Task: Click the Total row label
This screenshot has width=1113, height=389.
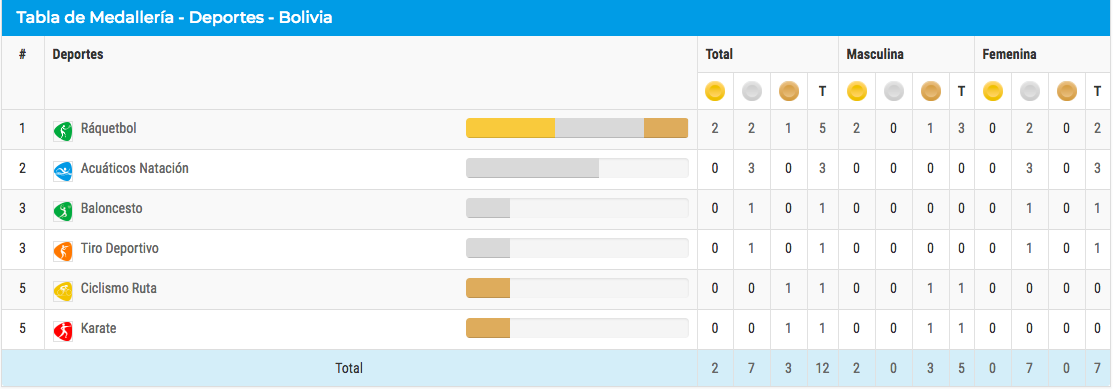Action: (x=349, y=368)
